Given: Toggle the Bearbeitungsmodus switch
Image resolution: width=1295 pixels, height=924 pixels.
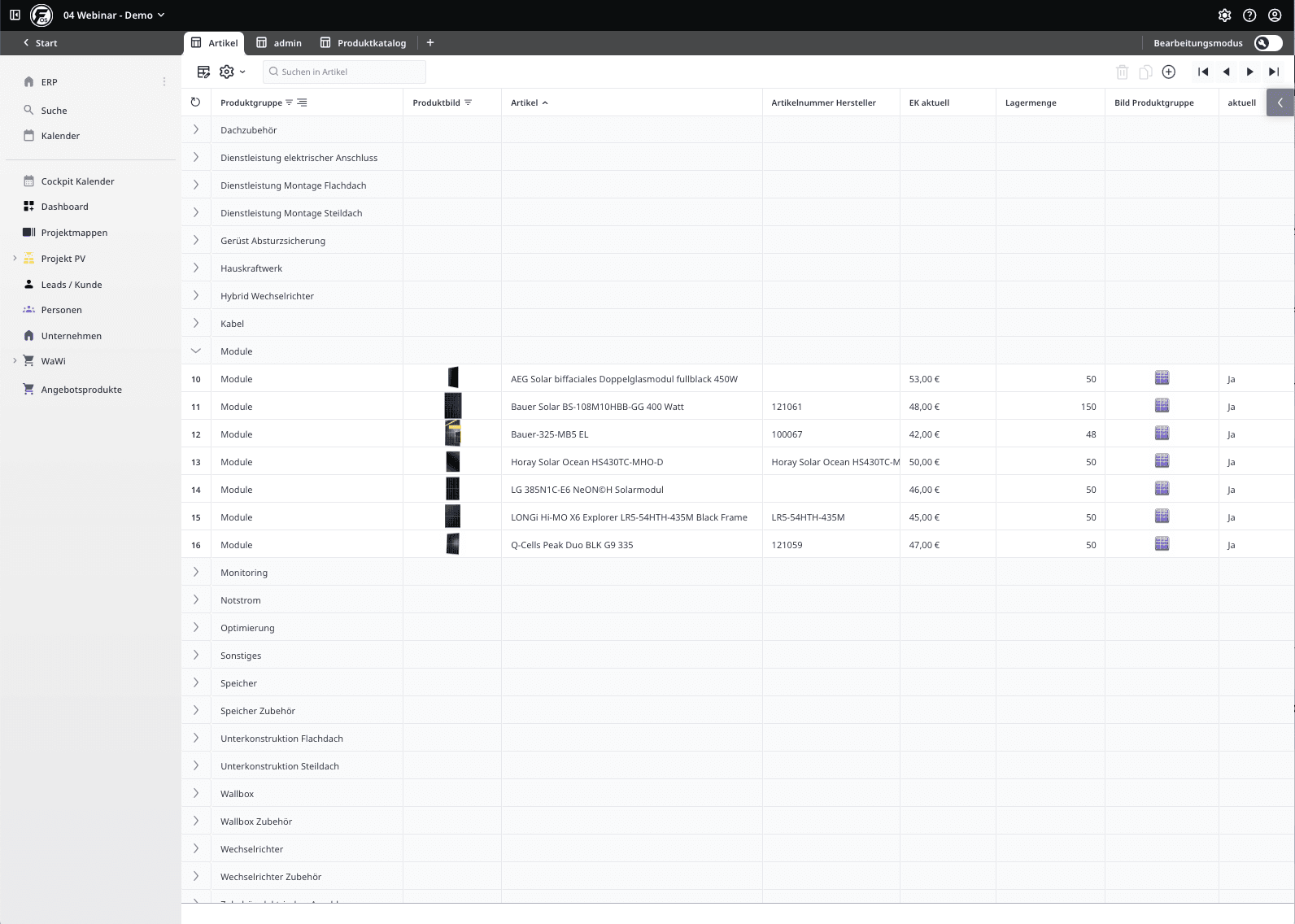Looking at the screenshot, I should click(1268, 43).
